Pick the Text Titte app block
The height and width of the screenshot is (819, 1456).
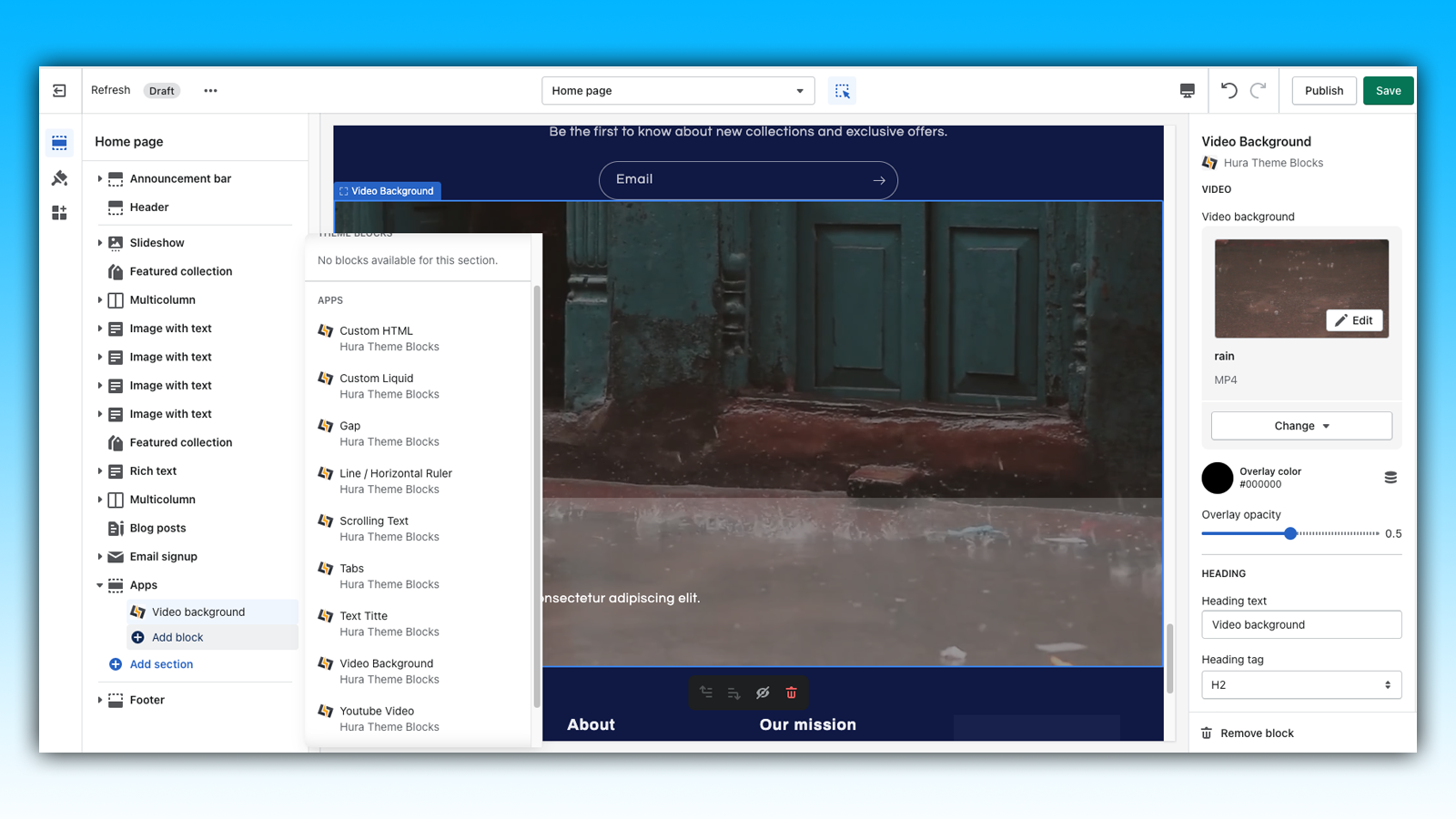418,623
